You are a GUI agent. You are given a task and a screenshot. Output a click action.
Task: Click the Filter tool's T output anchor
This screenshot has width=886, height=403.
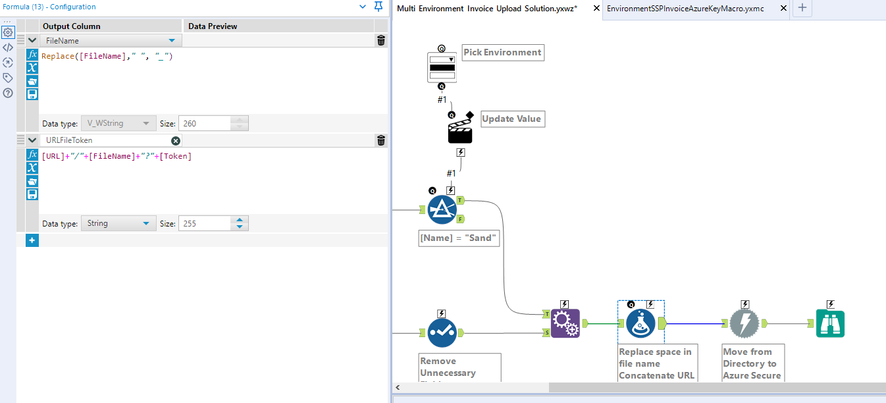(x=461, y=200)
